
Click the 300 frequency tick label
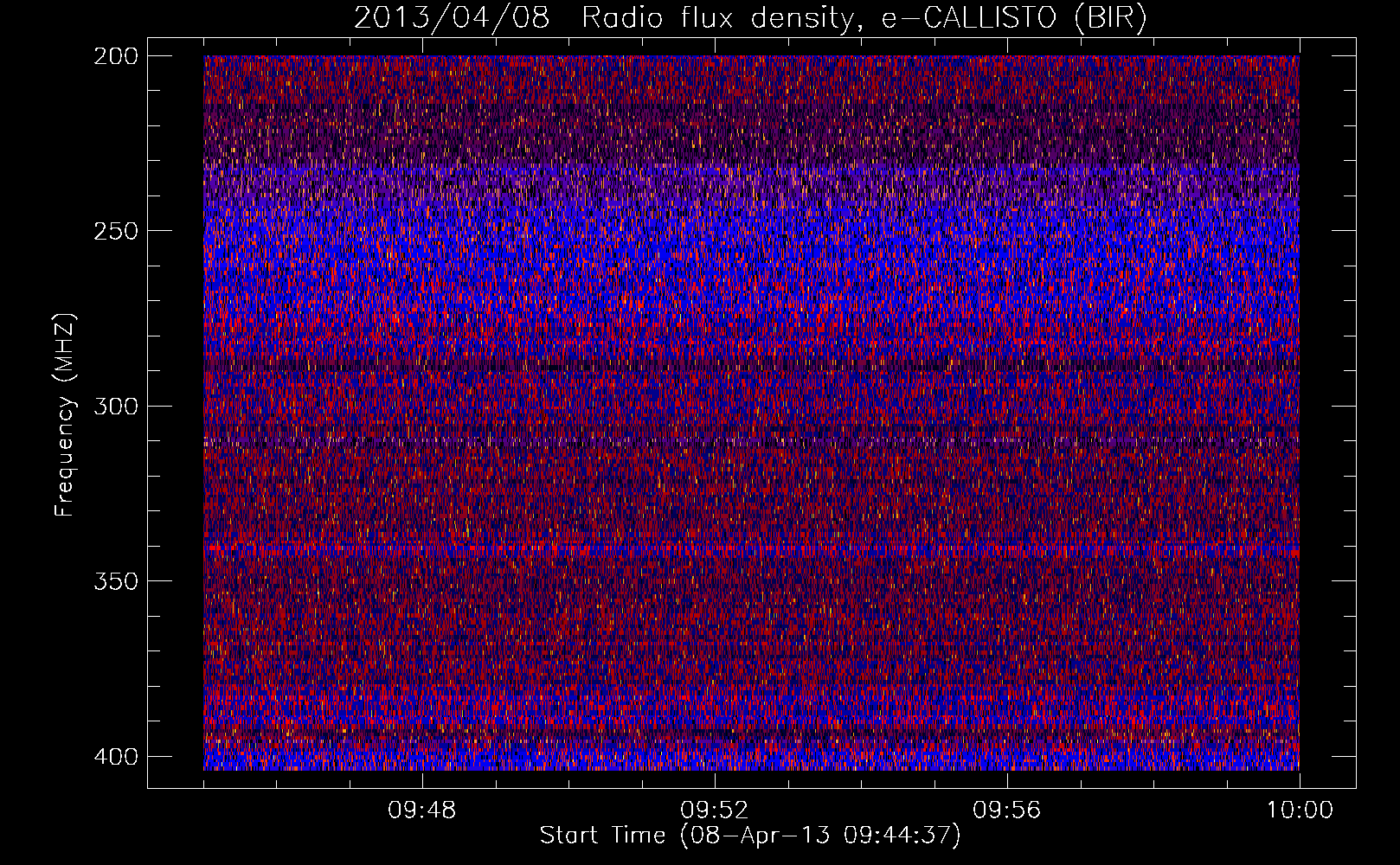point(115,406)
